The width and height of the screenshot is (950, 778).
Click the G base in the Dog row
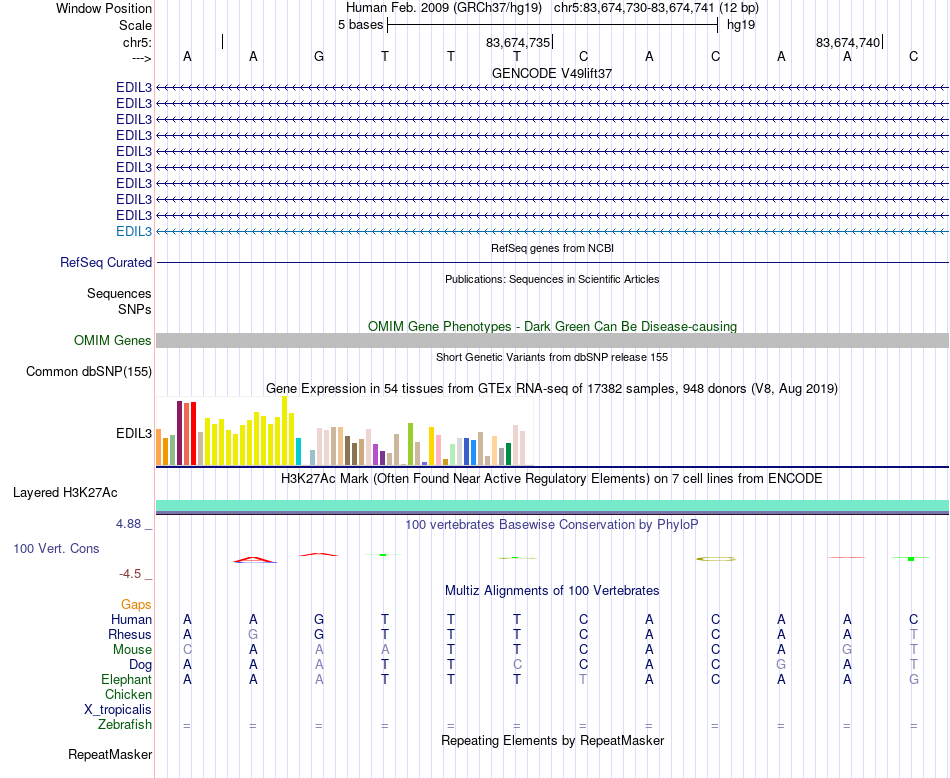tap(781, 665)
